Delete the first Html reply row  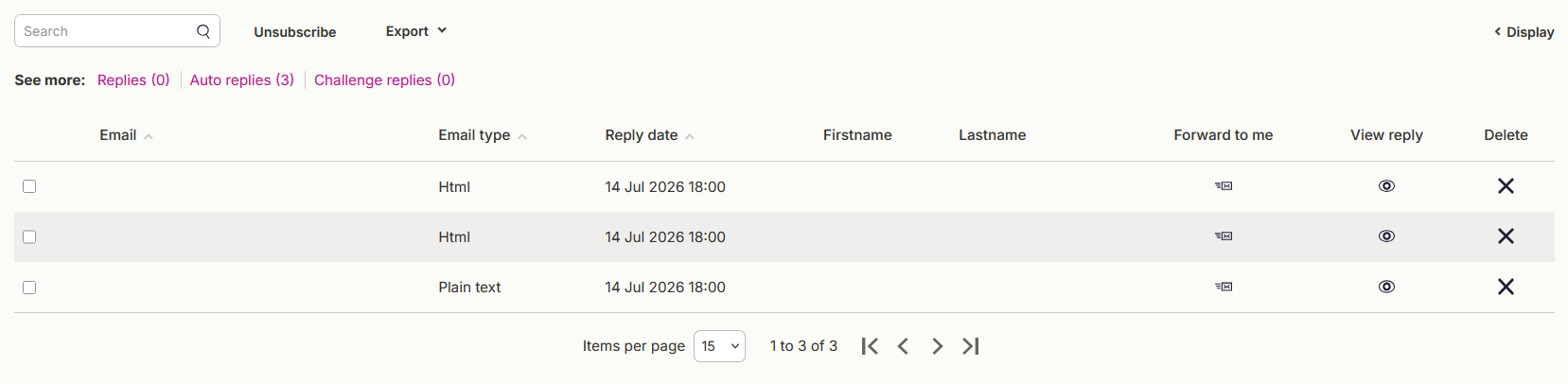coord(1506,186)
